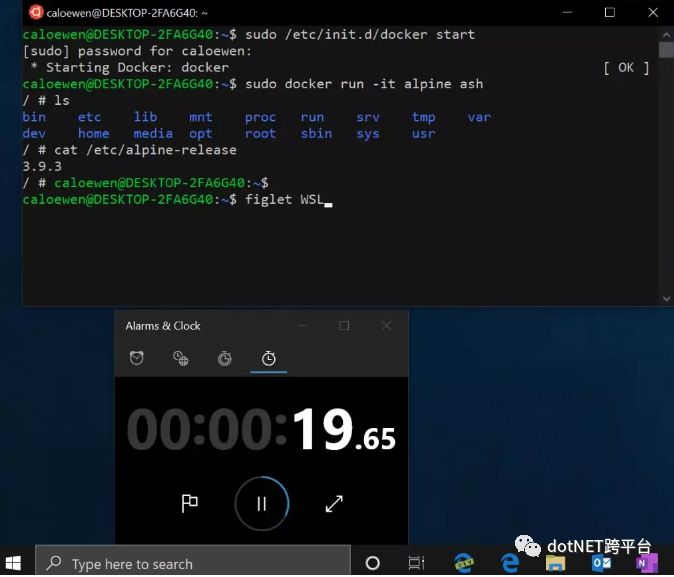Click the 'tmp' directory listing
This screenshot has height=577, width=674.
tap(423, 117)
